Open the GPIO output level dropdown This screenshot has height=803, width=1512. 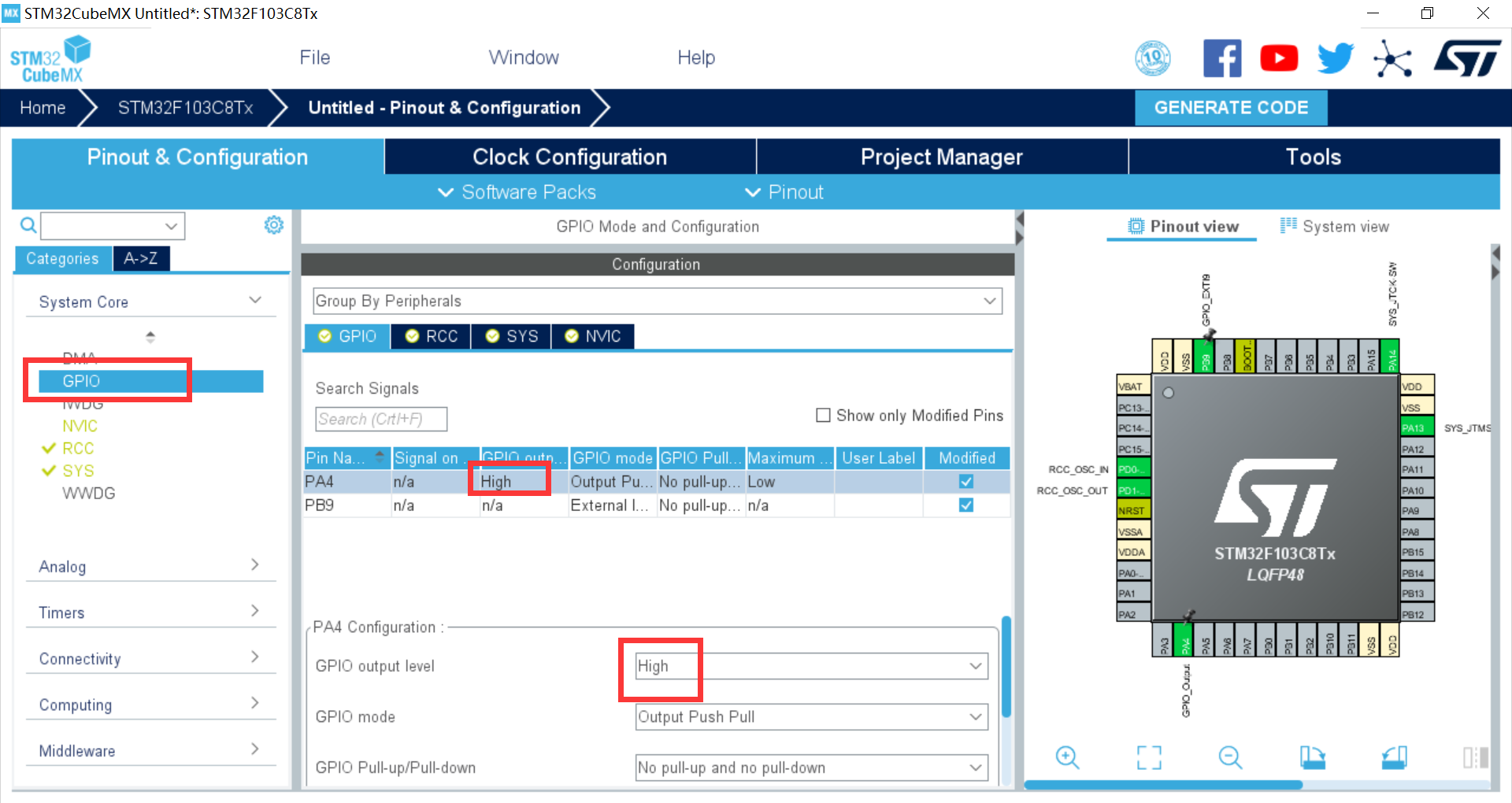(812, 666)
